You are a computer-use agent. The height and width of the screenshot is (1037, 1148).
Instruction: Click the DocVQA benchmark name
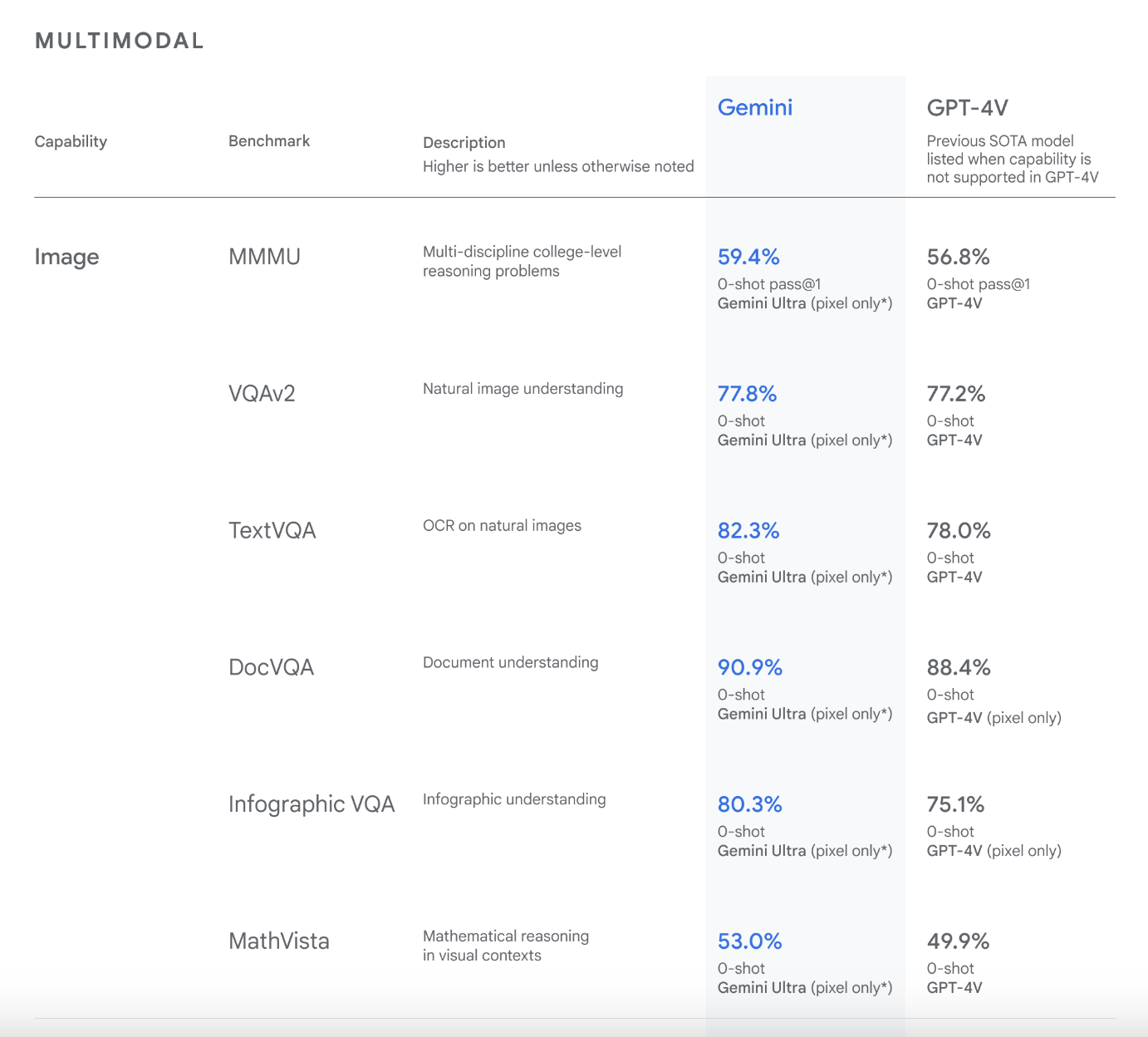pos(271,667)
